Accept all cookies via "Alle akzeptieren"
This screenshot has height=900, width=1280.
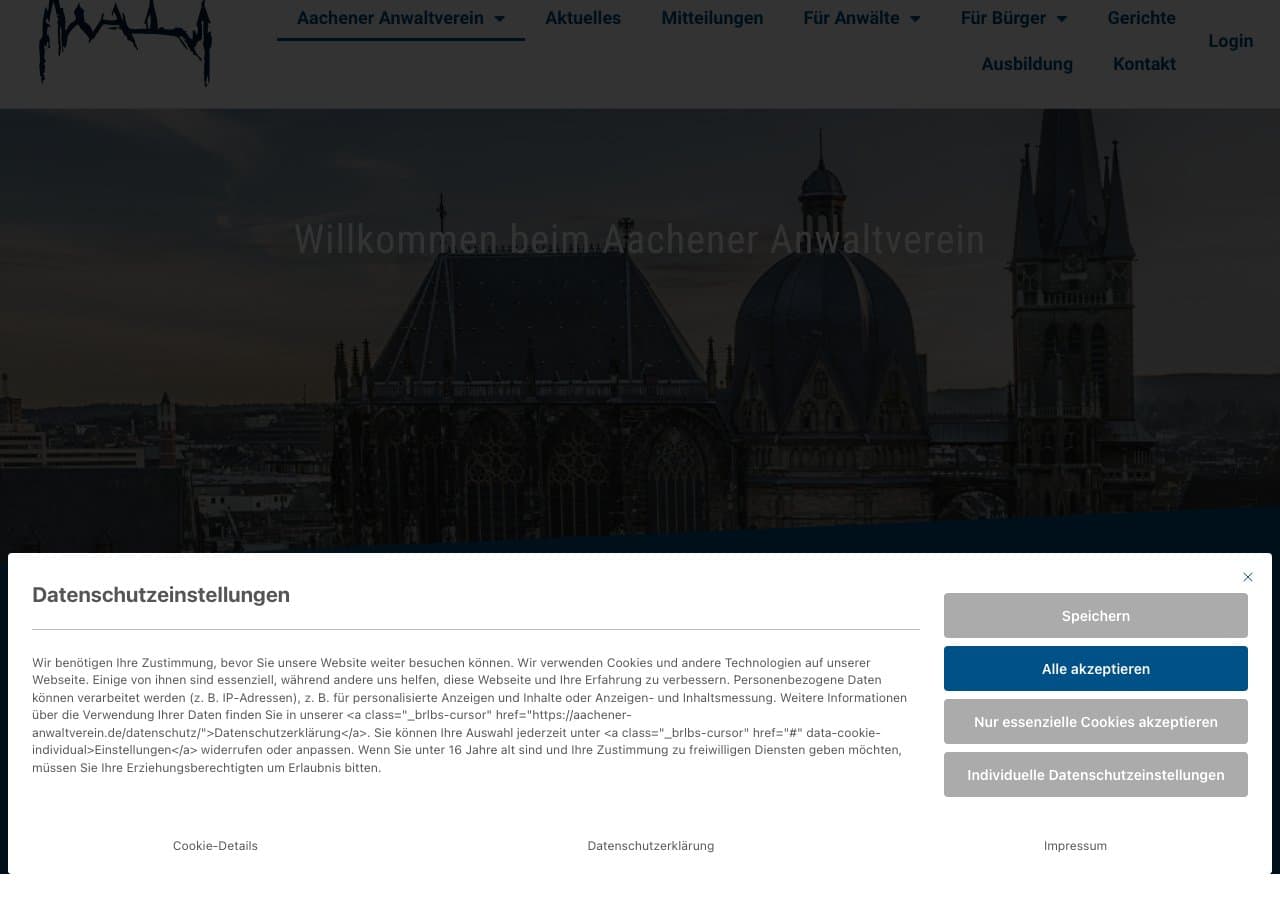point(1095,668)
